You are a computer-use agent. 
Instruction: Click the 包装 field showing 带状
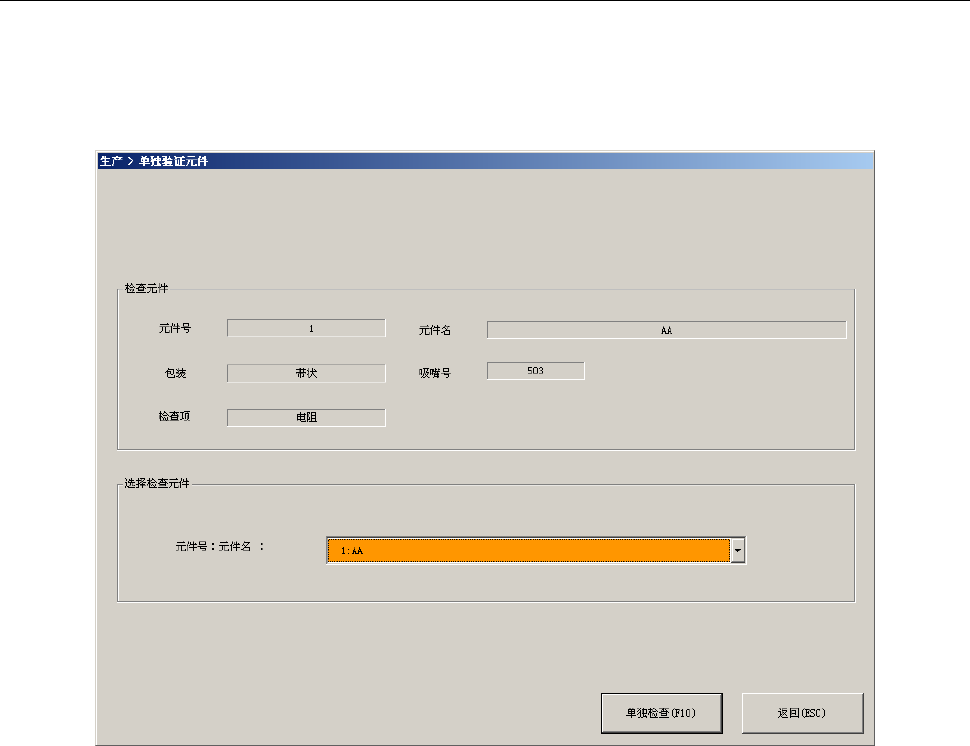(306, 373)
